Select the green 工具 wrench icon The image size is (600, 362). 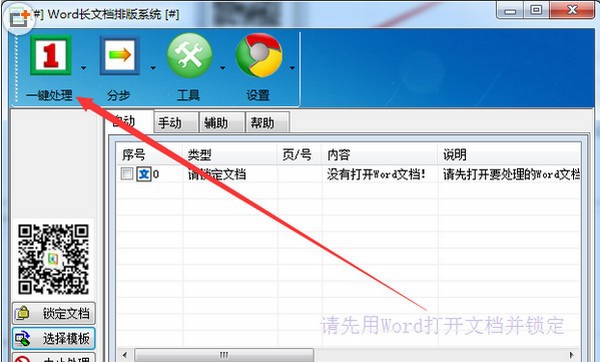coord(189,55)
